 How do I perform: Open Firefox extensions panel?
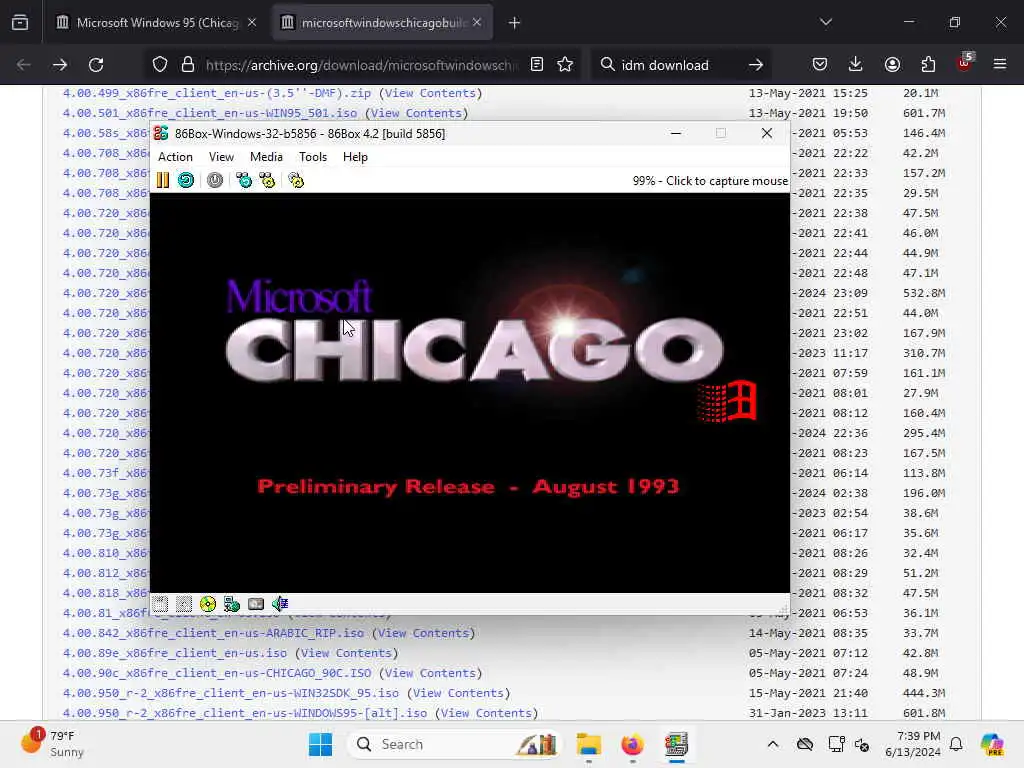point(928,64)
